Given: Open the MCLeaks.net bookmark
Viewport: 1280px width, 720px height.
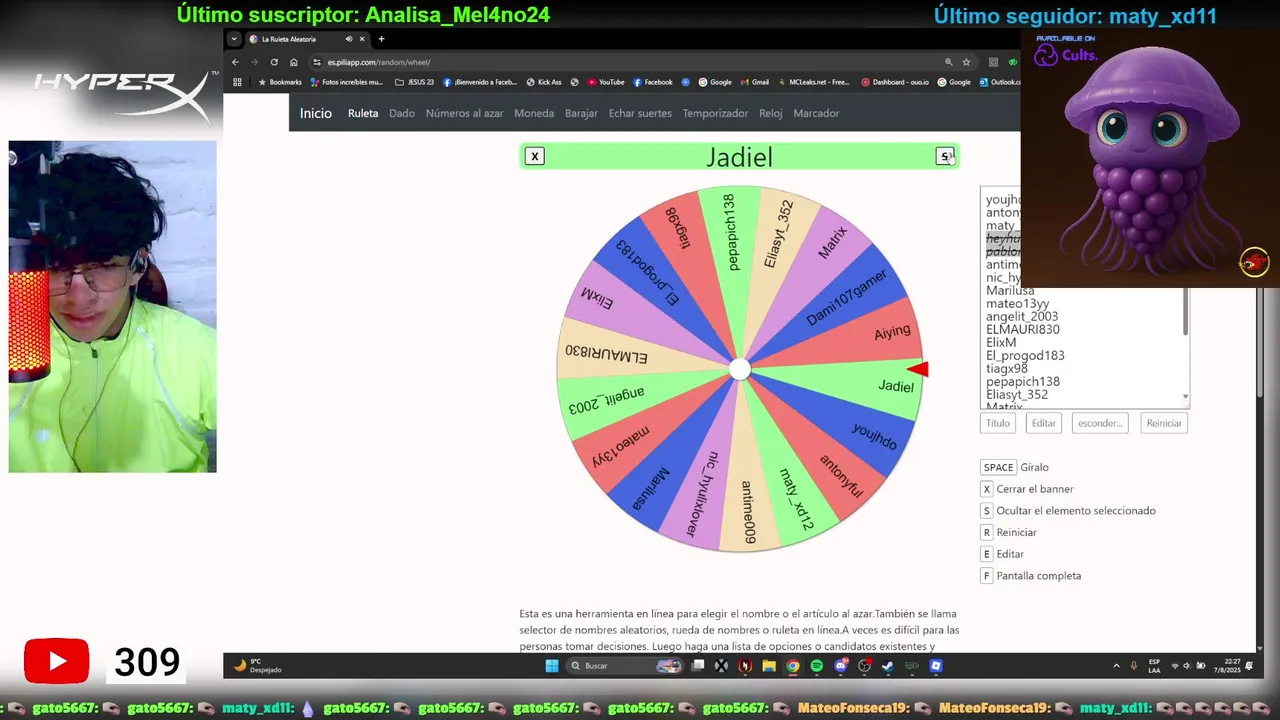Looking at the screenshot, I should [x=813, y=82].
